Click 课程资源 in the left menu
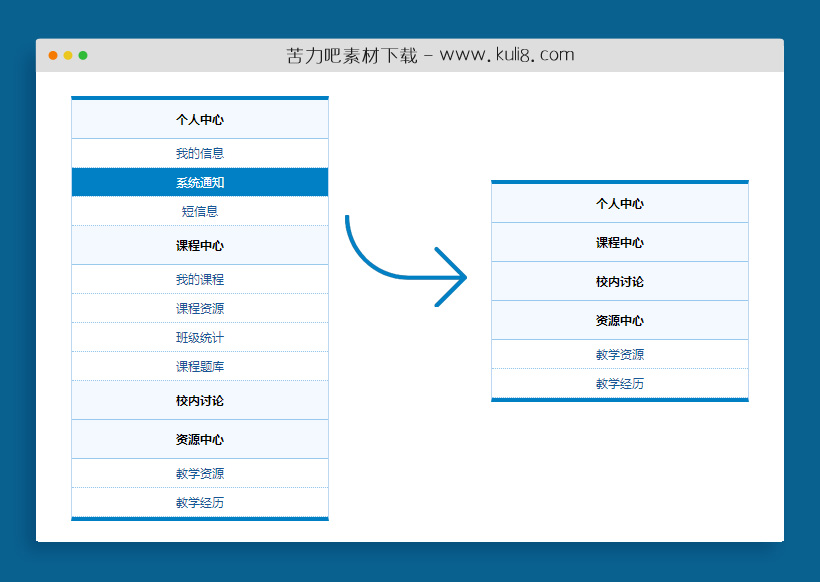 [x=200, y=308]
